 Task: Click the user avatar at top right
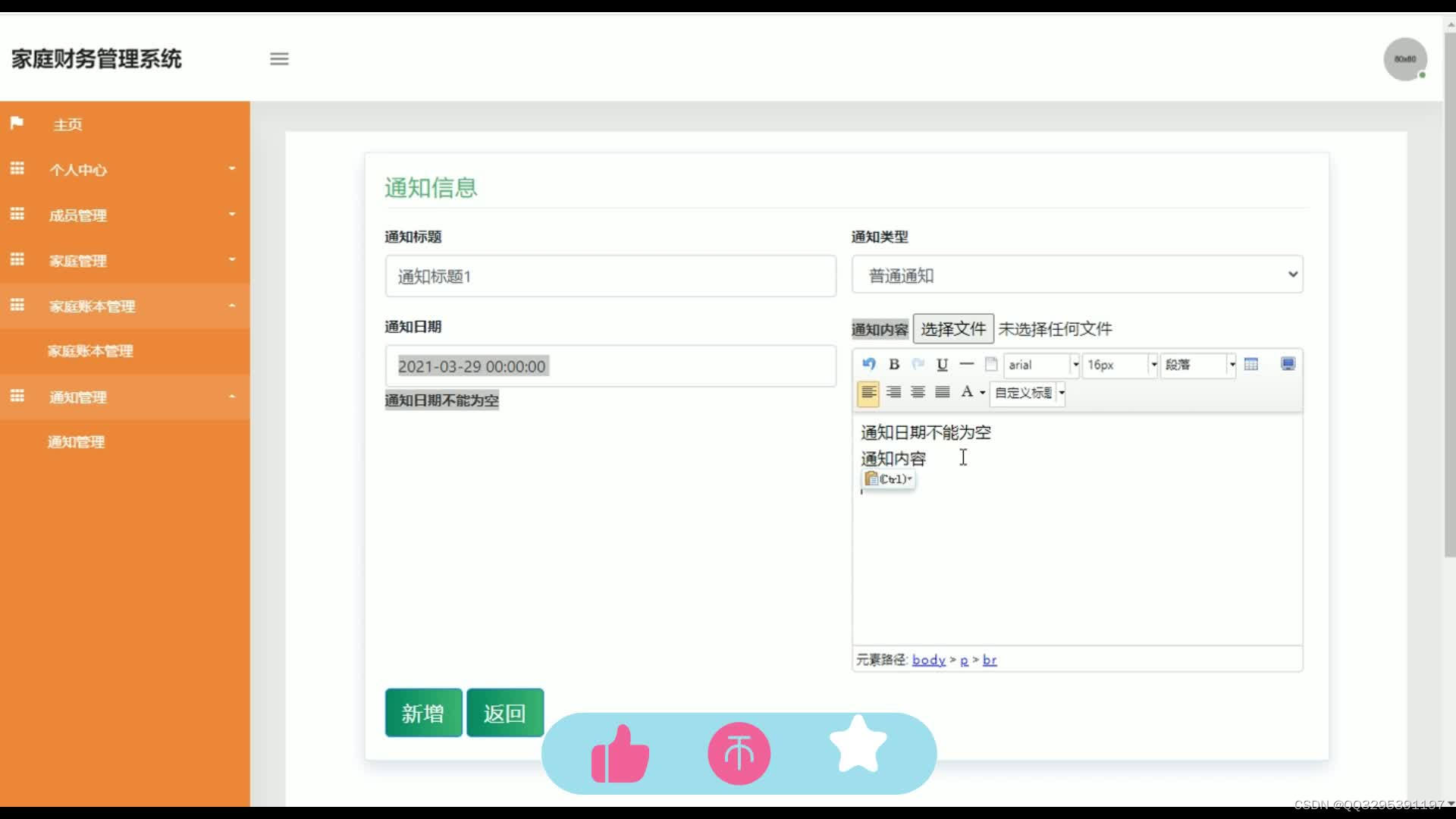pyautogui.click(x=1405, y=59)
